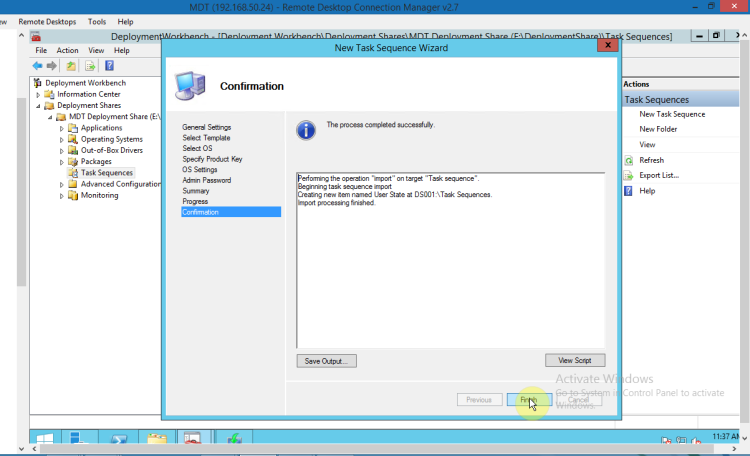Collapse the Deployment Shares node
Image resolution: width=750 pixels, height=456 pixels.
[38, 105]
